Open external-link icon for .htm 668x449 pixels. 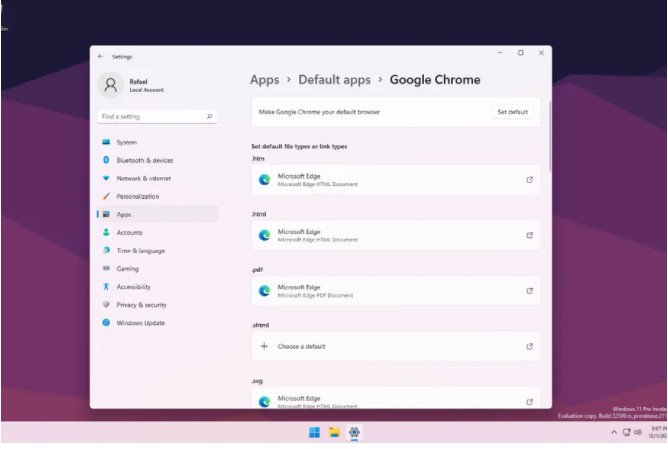point(530,180)
